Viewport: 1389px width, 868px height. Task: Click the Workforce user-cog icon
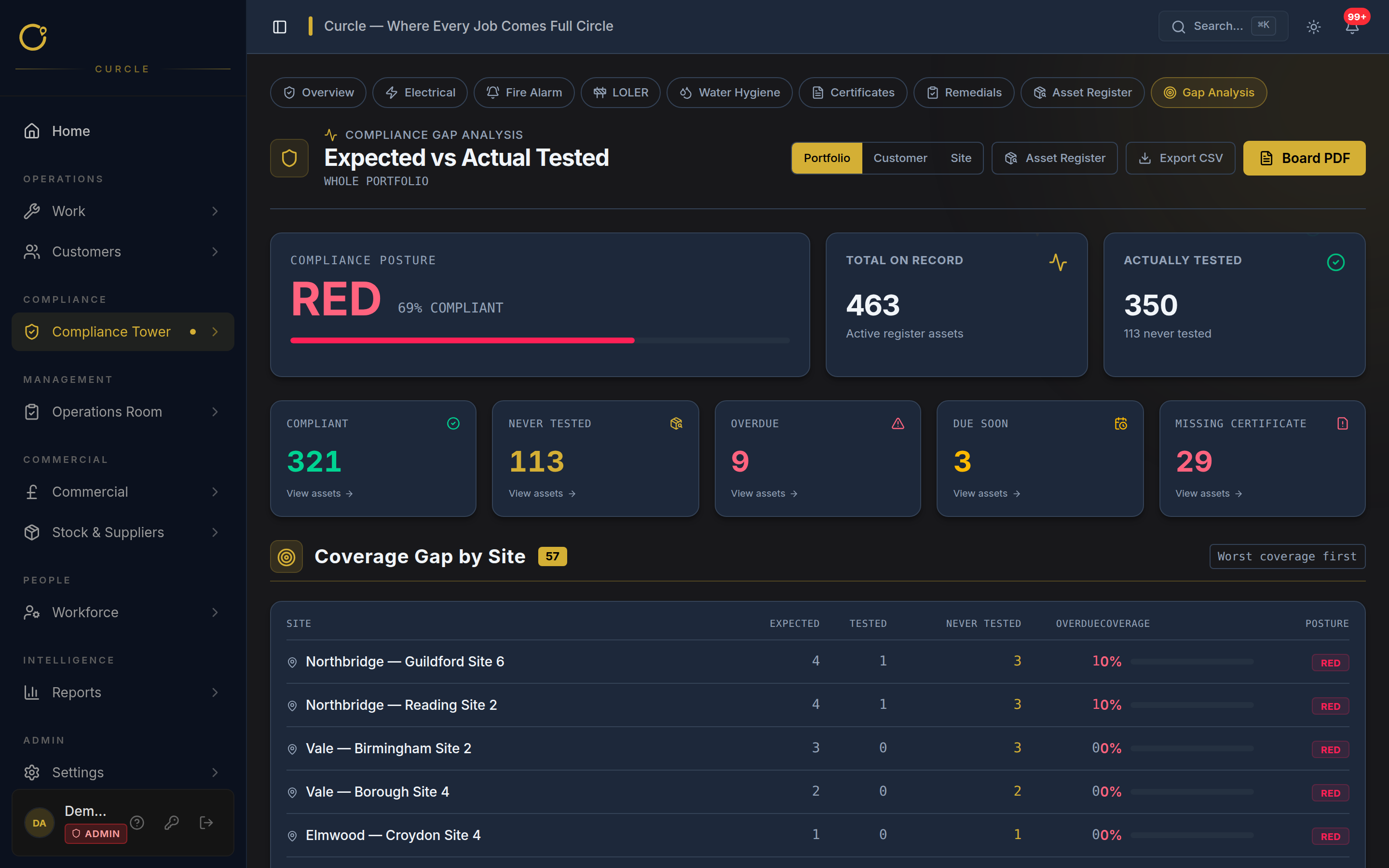click(x=31, y=612)
